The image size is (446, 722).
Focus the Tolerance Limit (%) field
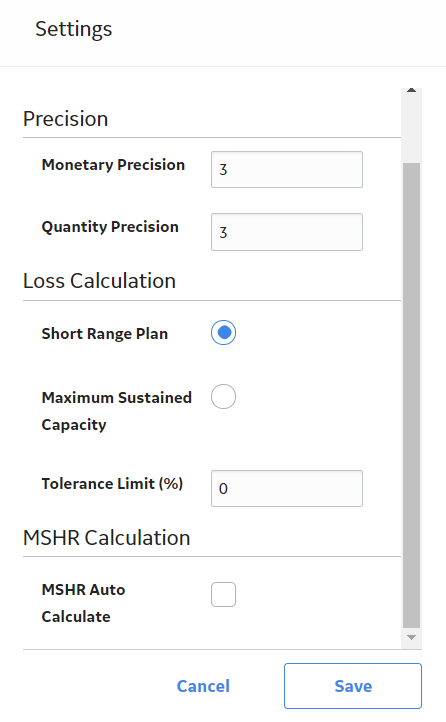pyautogui.click(x=287, y=489)
